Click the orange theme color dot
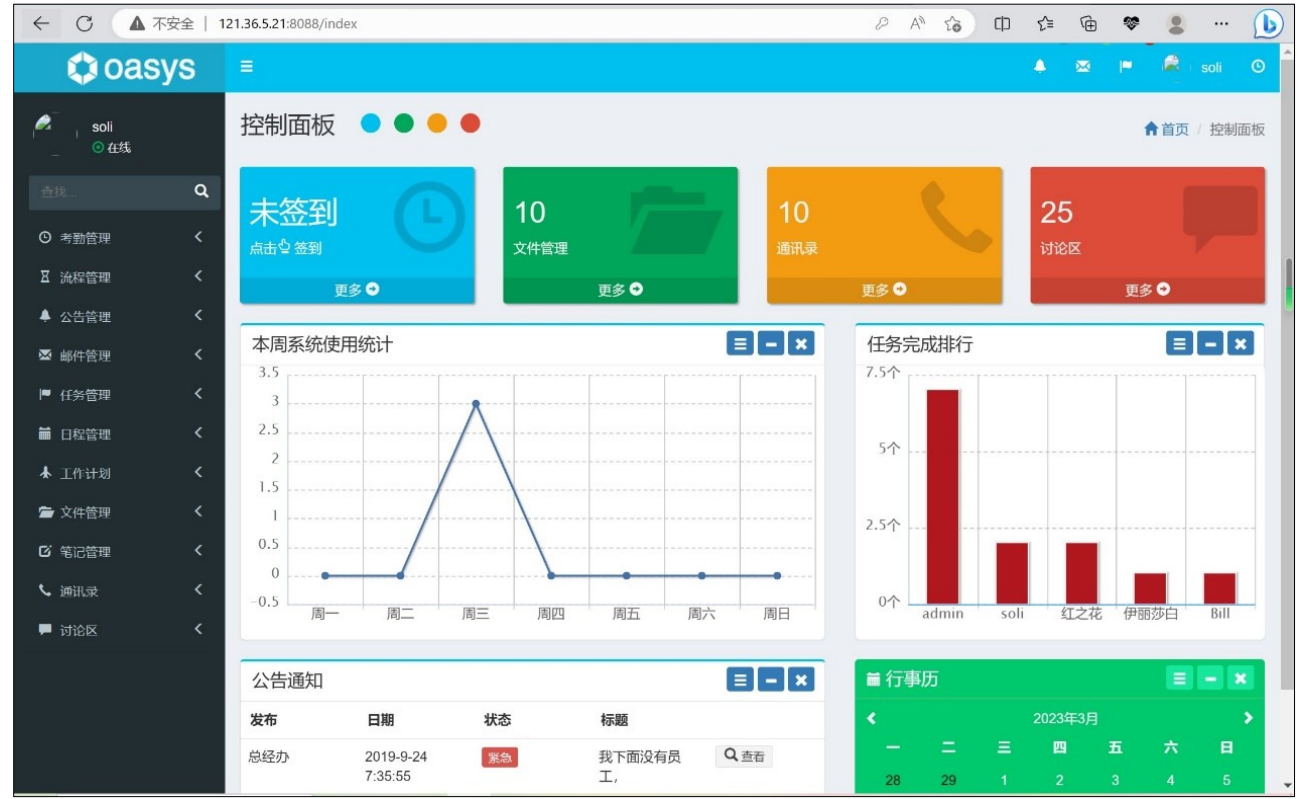Screen dimensions: 1300x799 click(437, 123)
